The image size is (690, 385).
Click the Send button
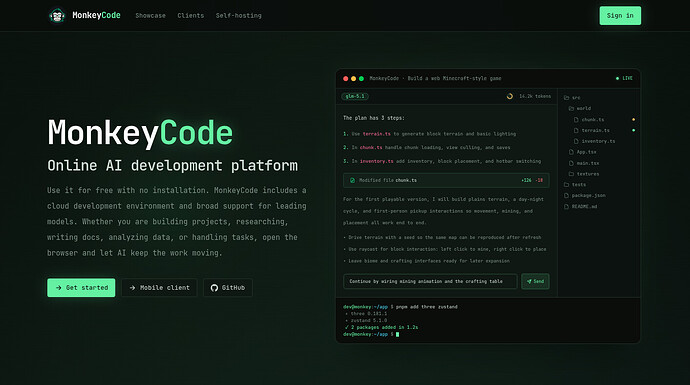tap(535, 281)
